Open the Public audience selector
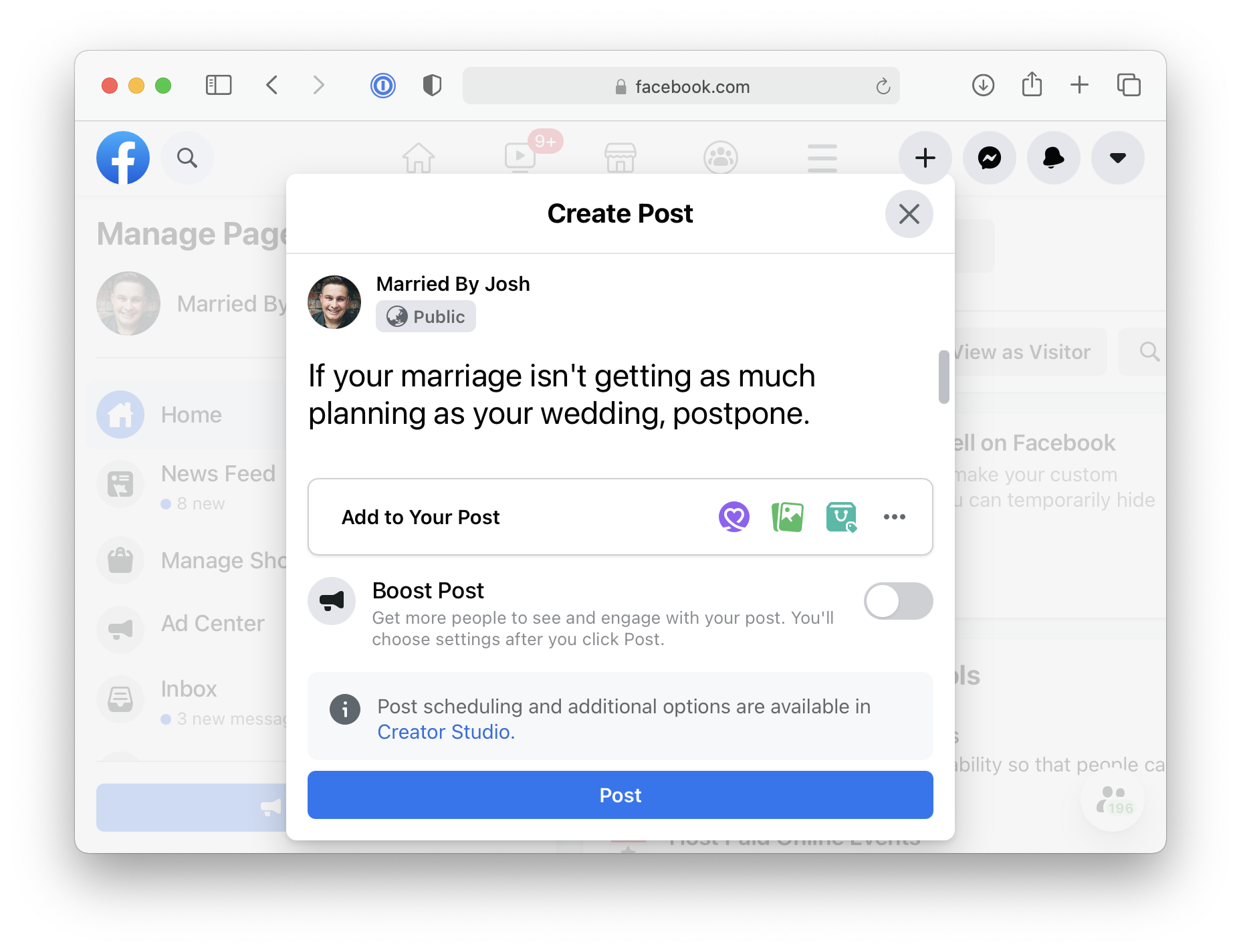The width and height of the screenshot is (1241, 952). point(426,316)
